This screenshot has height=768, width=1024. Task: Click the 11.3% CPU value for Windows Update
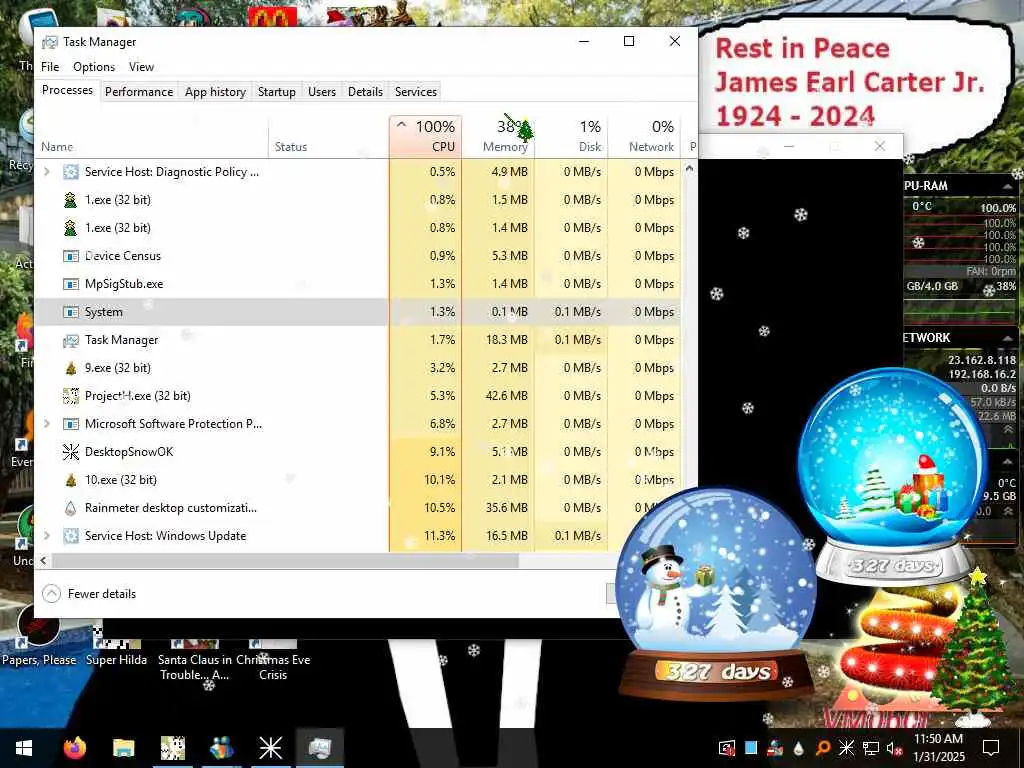point(440,536)
